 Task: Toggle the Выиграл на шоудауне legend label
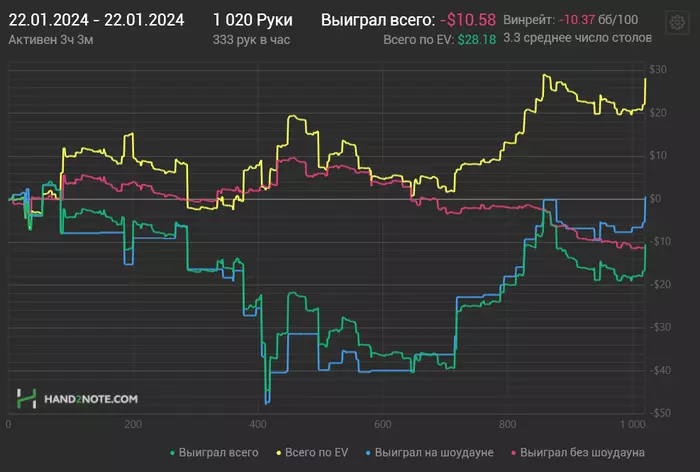point(436,453)
